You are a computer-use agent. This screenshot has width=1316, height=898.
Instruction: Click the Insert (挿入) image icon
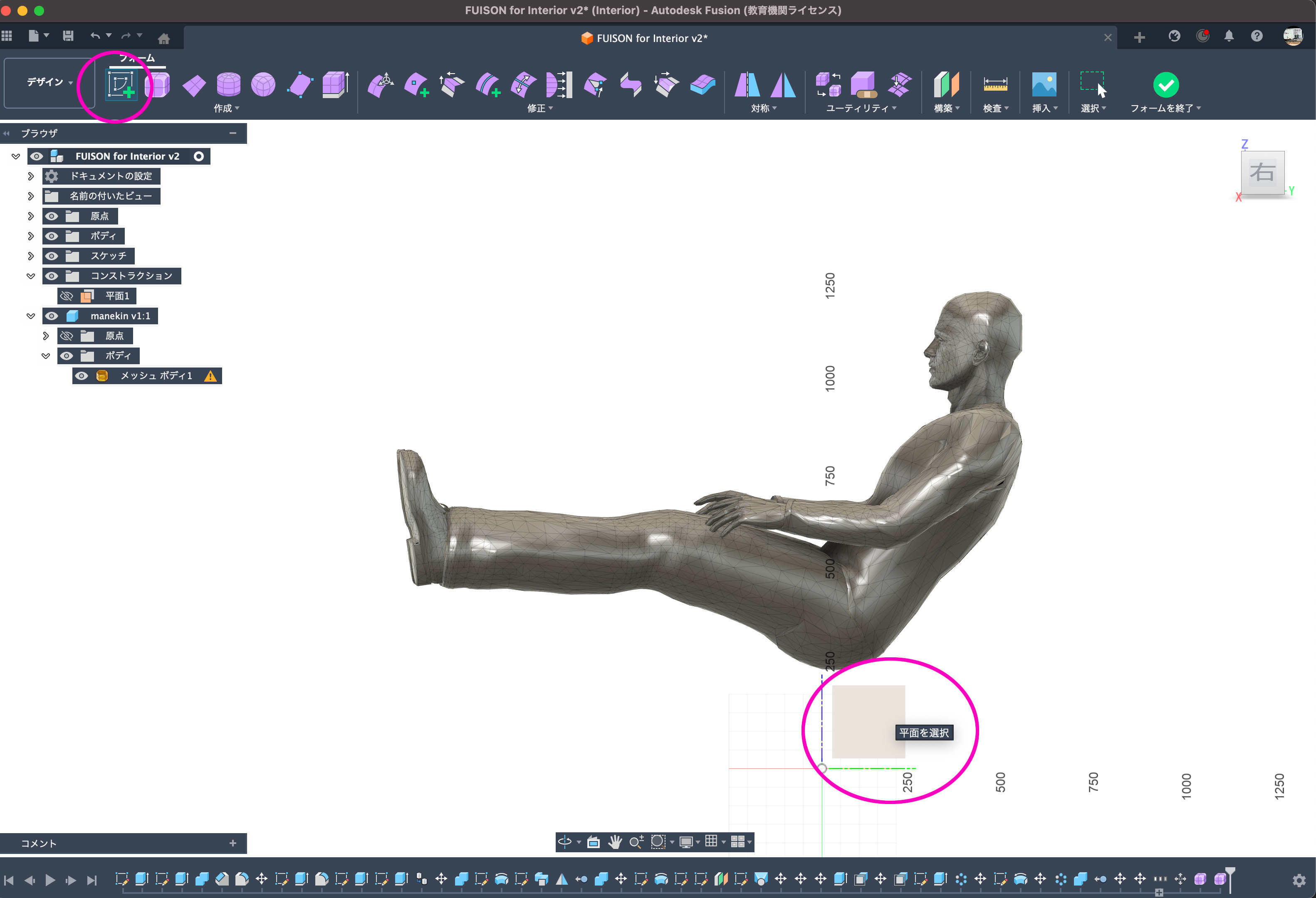[1044, 85]
